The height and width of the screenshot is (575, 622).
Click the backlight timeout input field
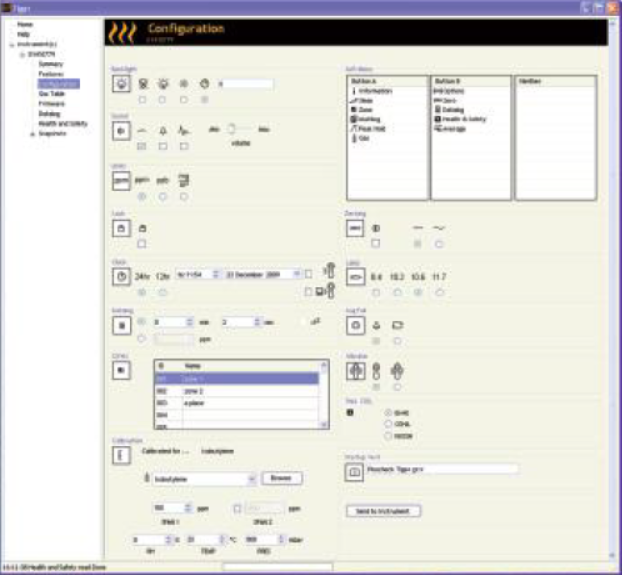[245, 84]
